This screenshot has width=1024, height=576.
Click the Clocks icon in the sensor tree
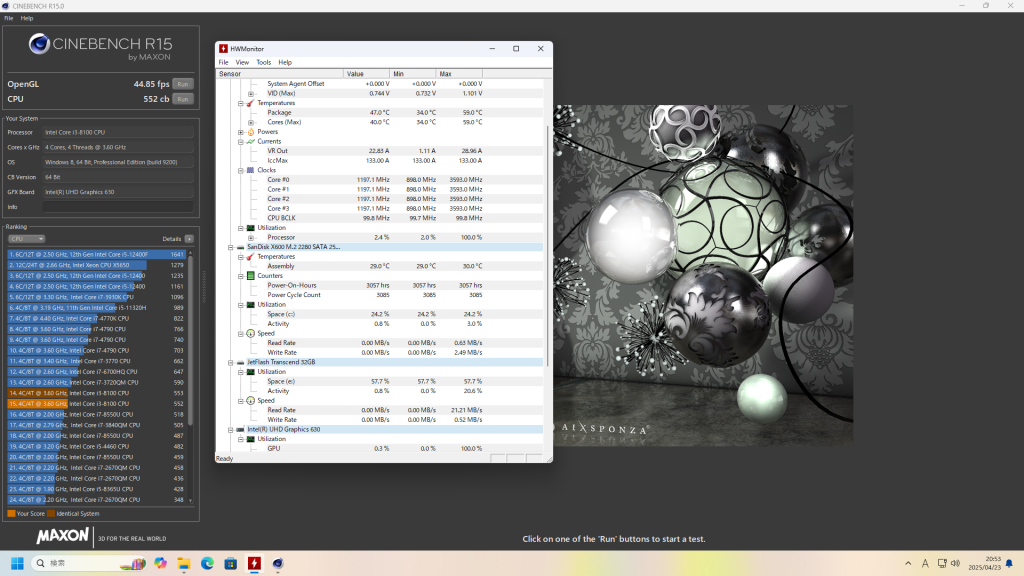(250, 170)
